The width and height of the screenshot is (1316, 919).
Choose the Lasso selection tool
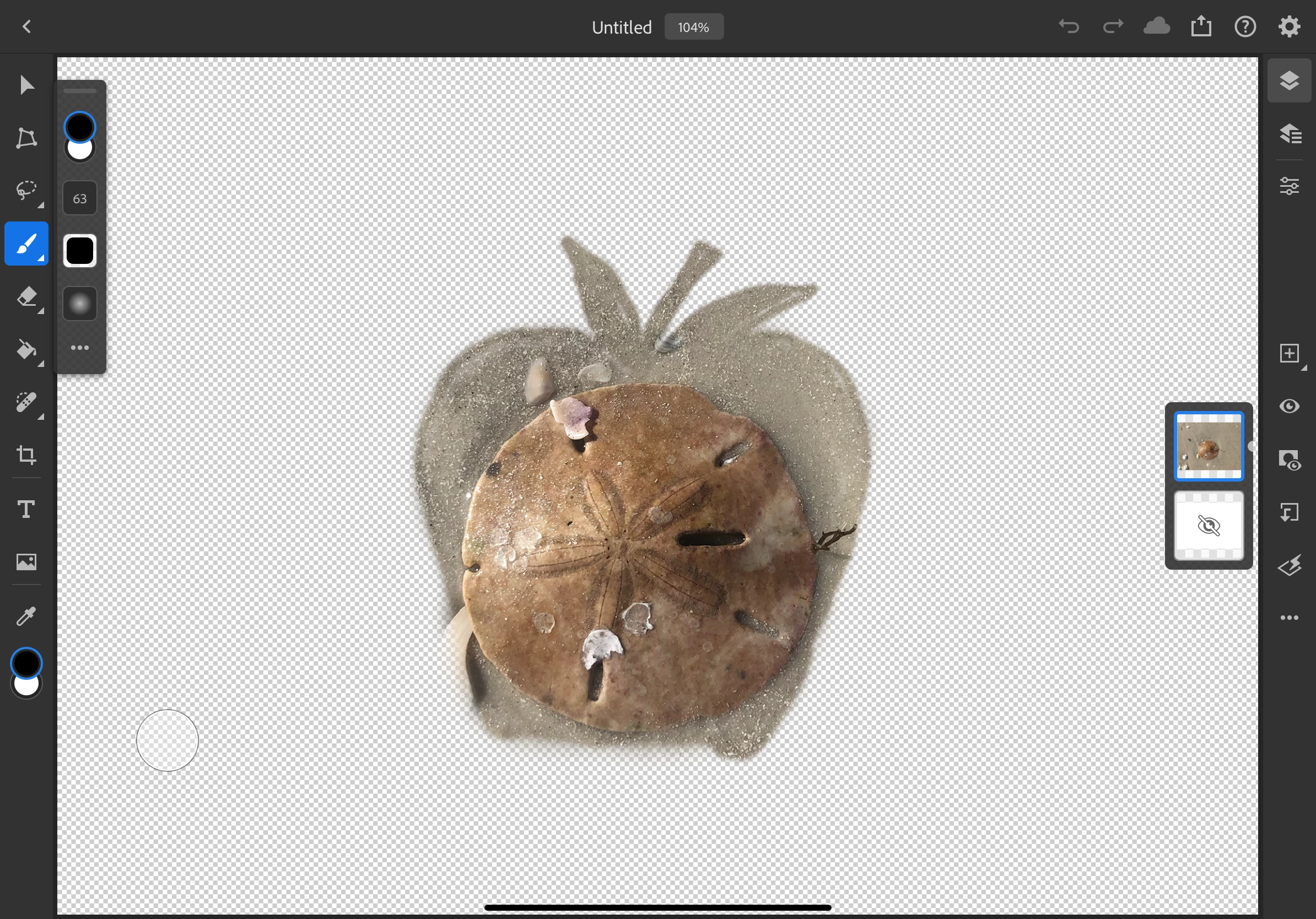point(26,190)
